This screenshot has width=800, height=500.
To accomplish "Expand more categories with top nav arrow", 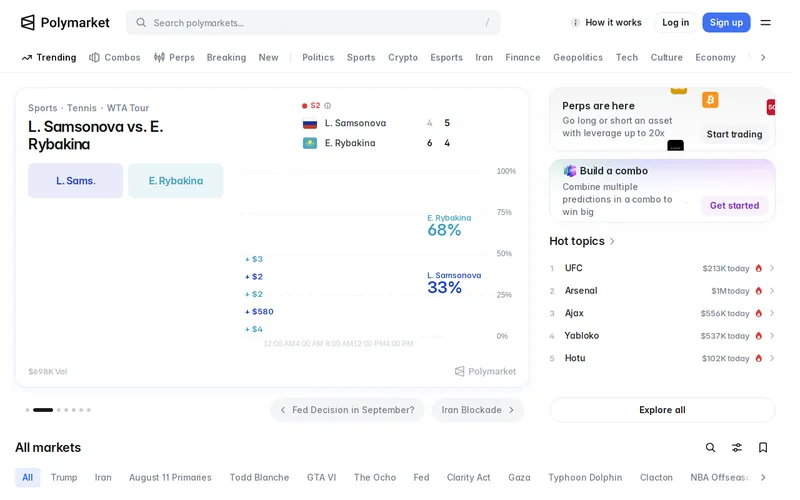I will coord(763,58).
